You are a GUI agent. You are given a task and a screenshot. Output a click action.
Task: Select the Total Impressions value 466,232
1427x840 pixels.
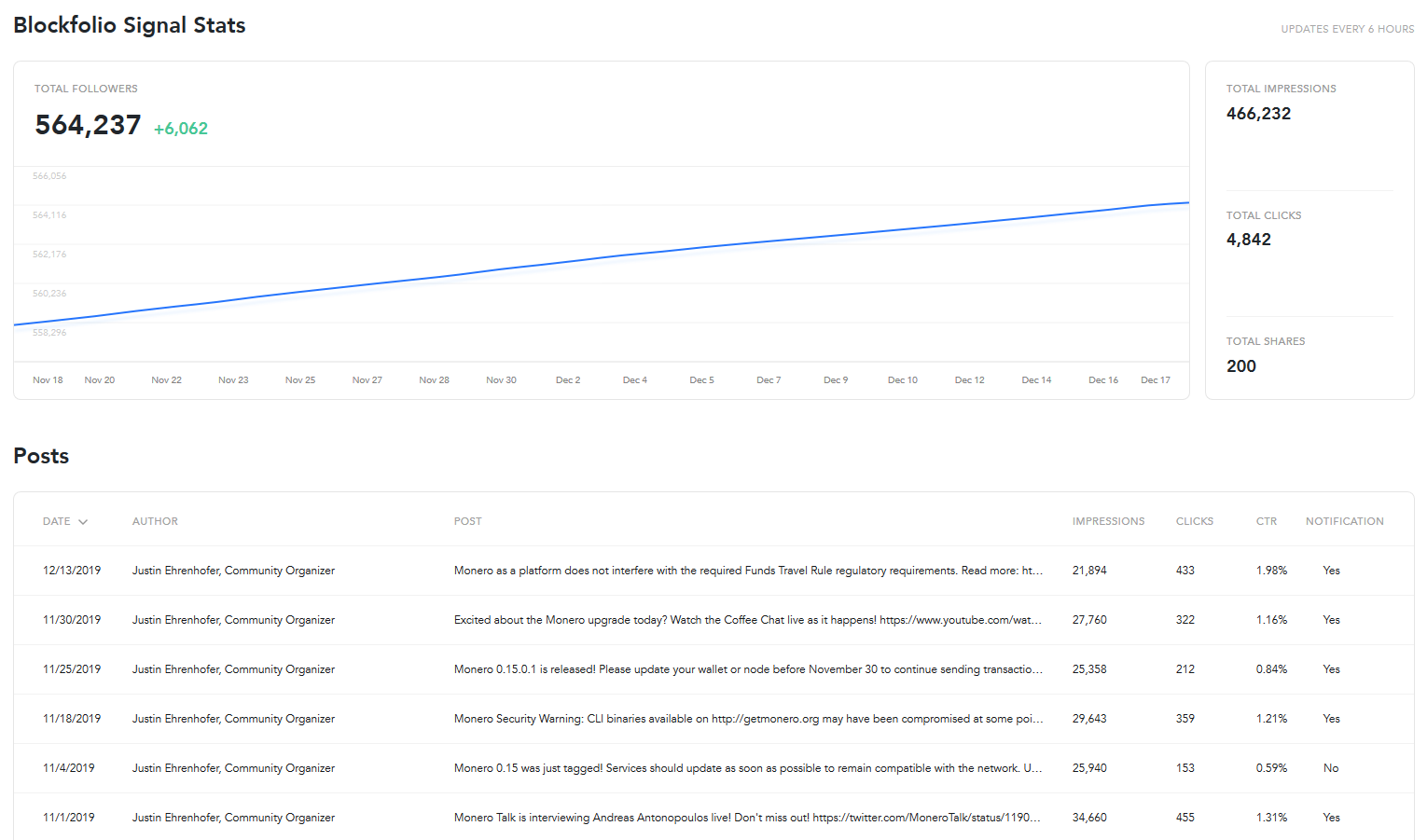(1258, 114)
